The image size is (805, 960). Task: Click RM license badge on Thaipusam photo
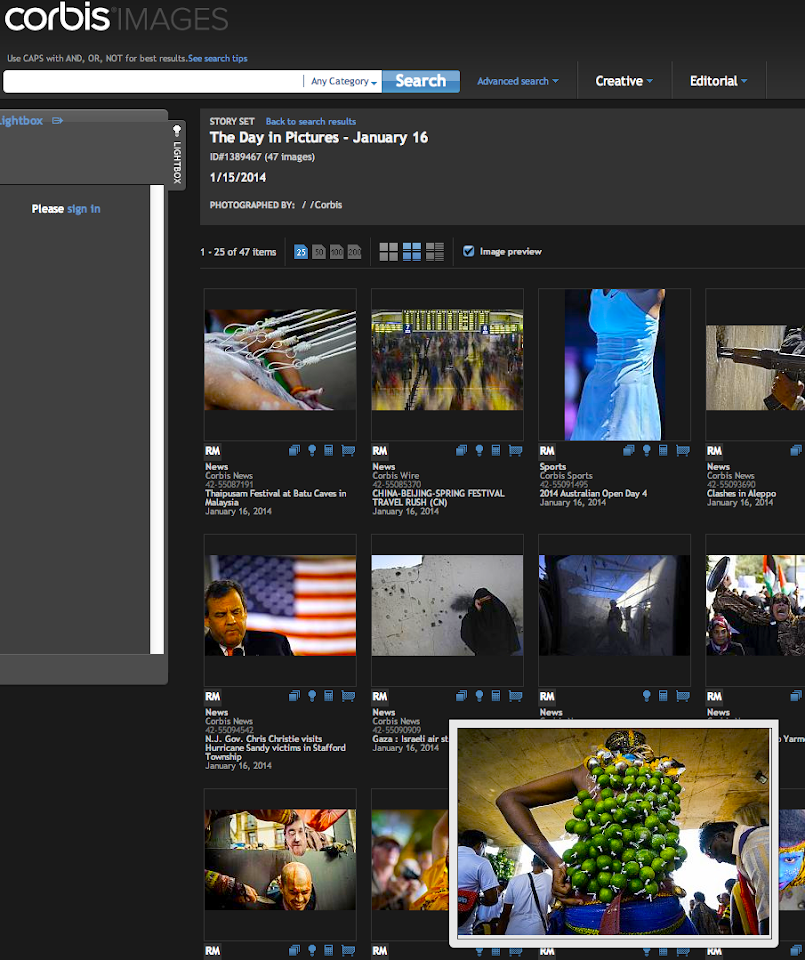point(212,451)
